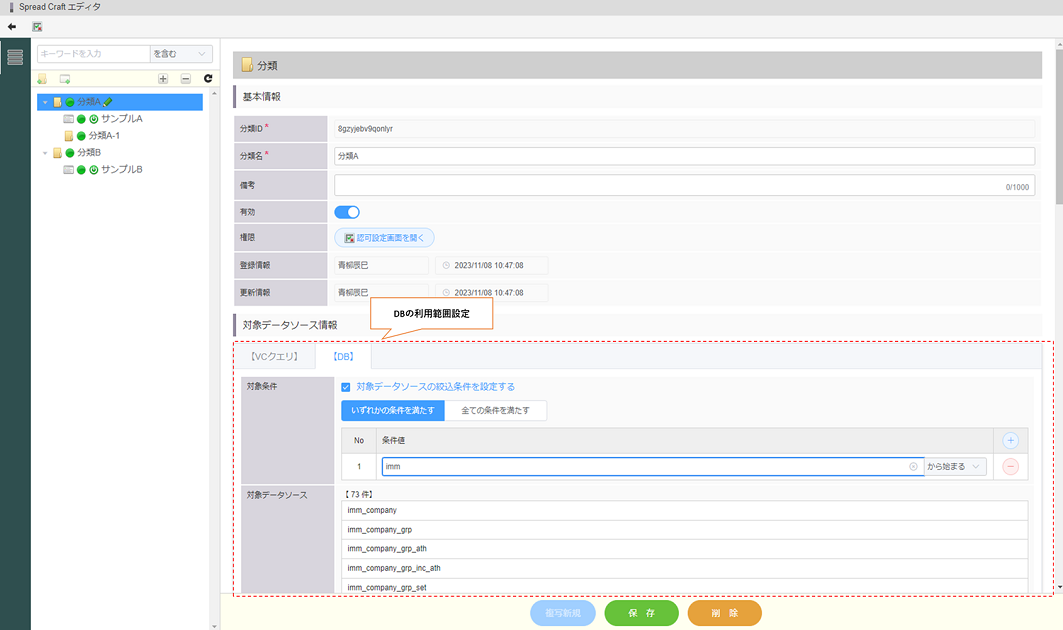
Task: Clear the imm condition value with the x icon
Action: (913, 467)
